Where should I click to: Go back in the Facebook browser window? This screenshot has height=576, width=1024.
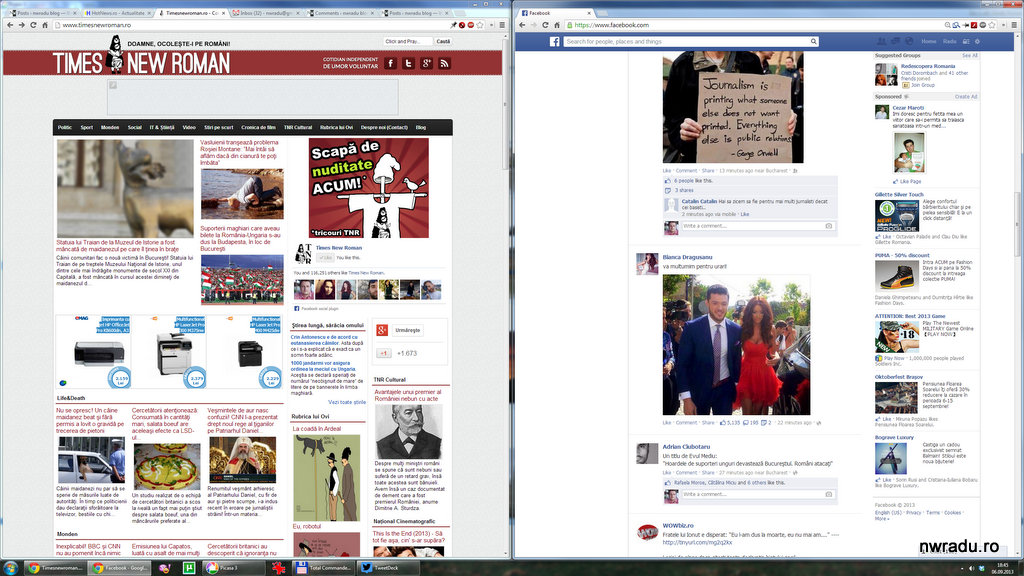coord(522,25)
